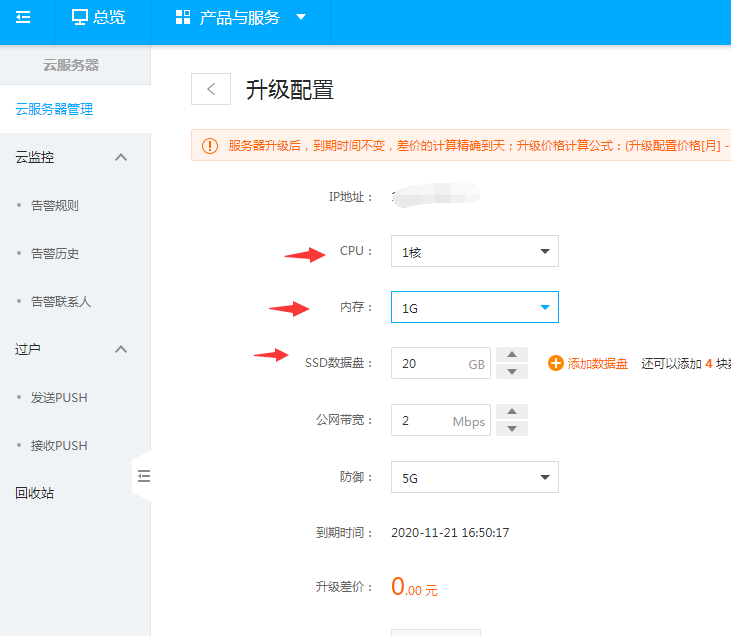Click the hamburger menu icon in top bar
Screen dimensions: 731x636
(23, 17)
